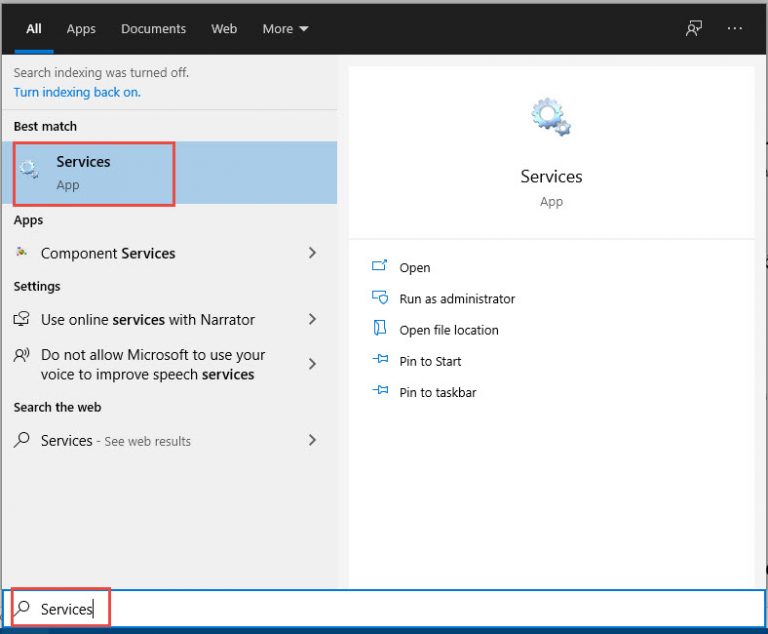Switch to the Documents tab
Image resolution: width=768 pixels, height=634 pixels.
(x=153, y=29)
